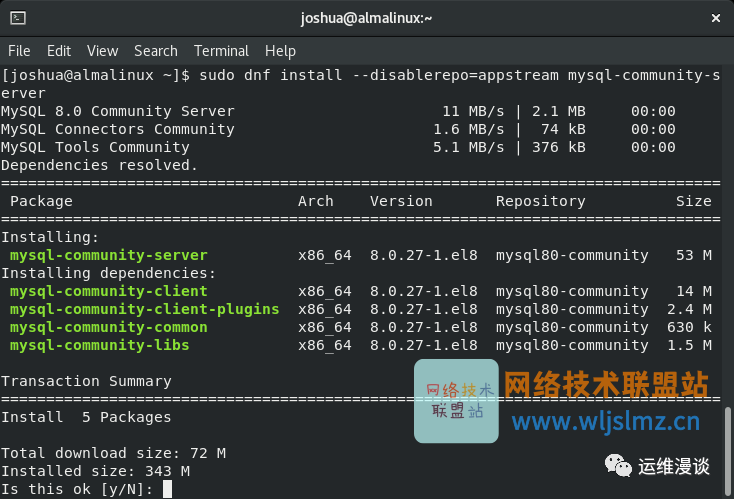Open the View menu

tap(103, 51)
